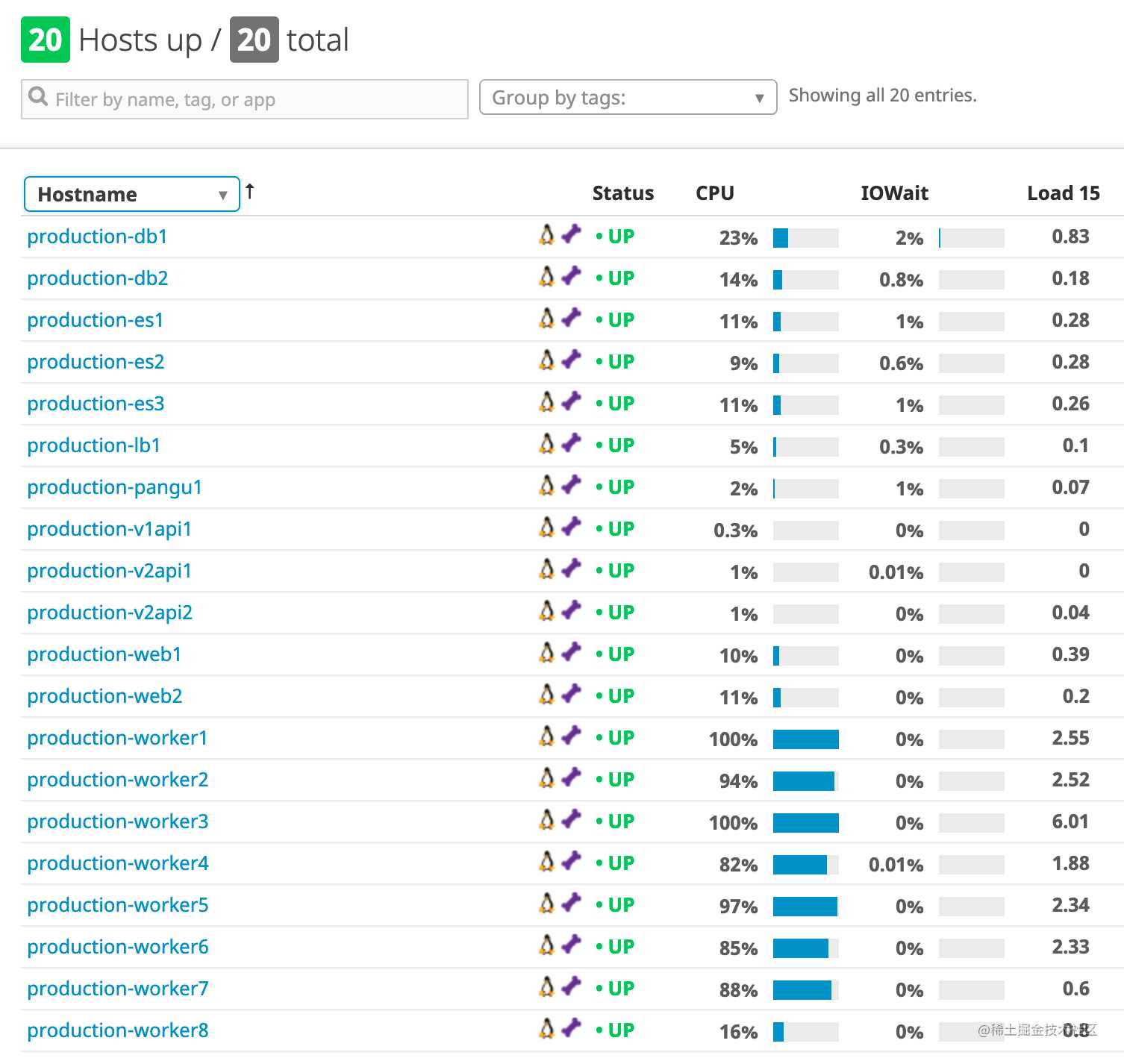Screen dimensions: 1124x1064
Task: Click the purple bone icon for production-worker3
Action: point(571,819)
